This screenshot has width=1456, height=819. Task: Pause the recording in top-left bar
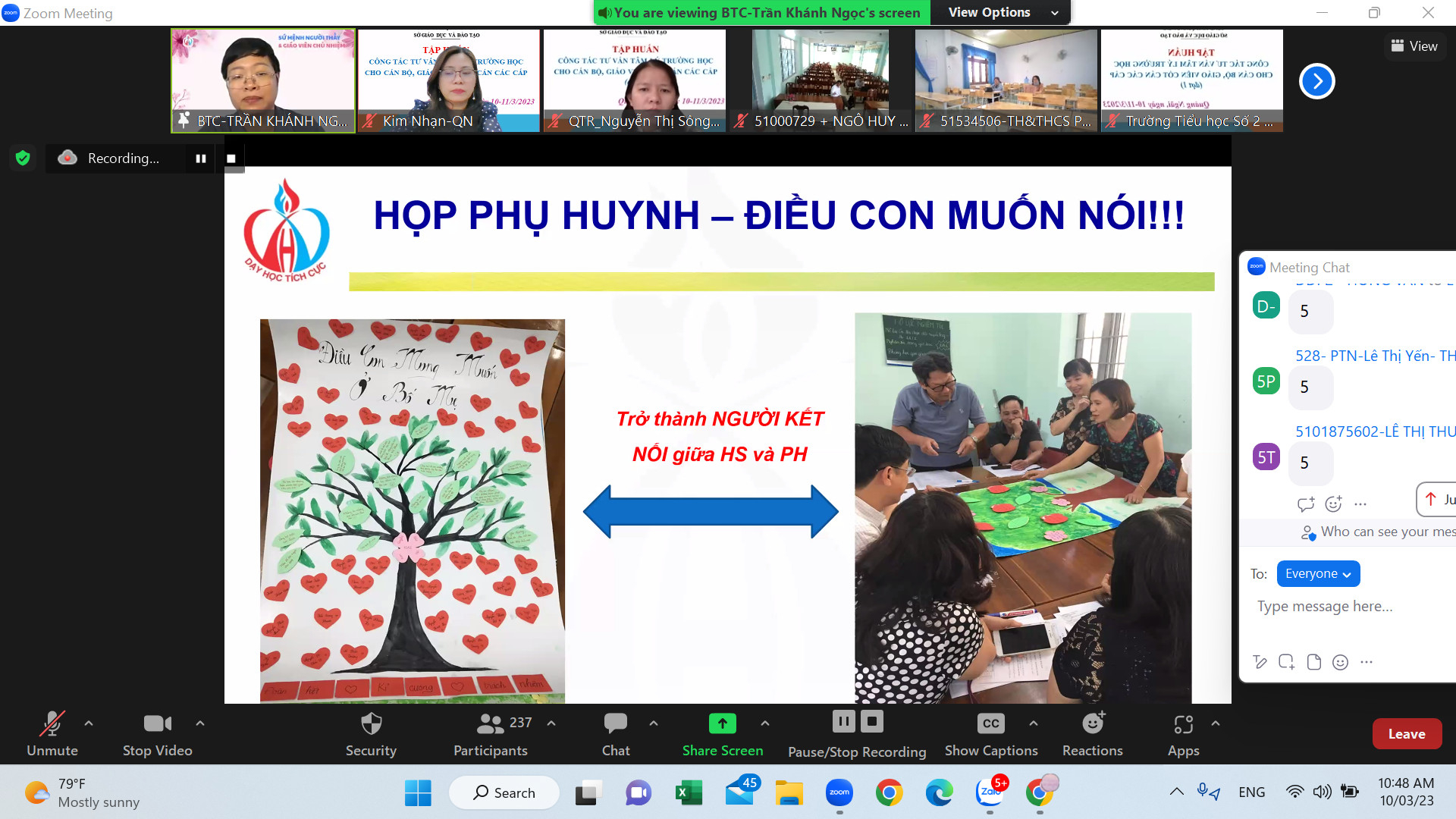tap(201, 158)
